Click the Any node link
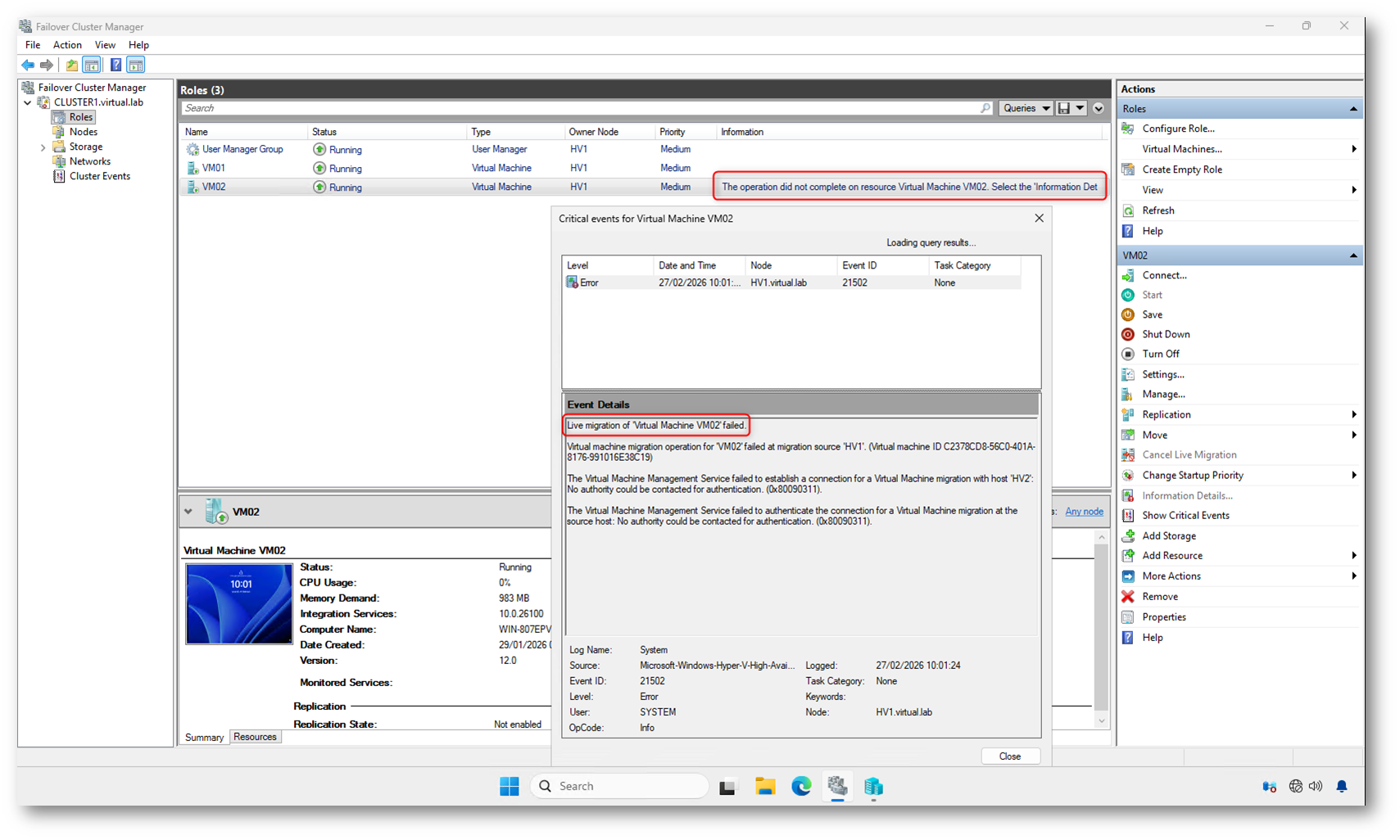 (x=1084, y=512)
